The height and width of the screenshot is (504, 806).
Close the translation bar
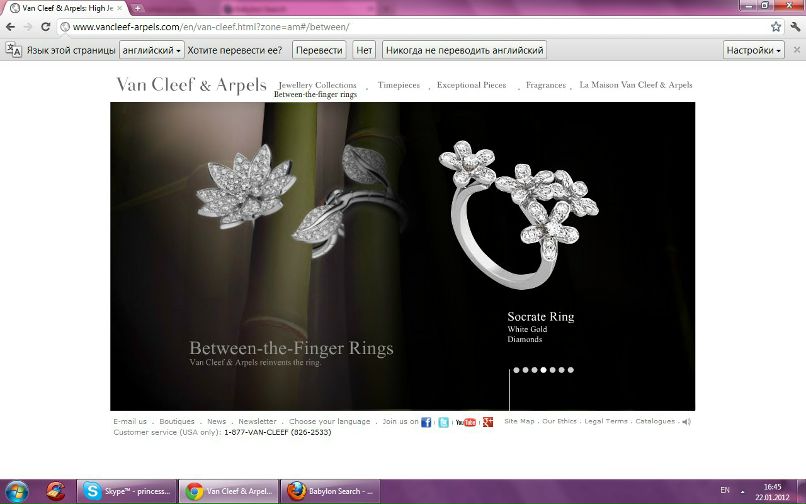tap(795, 49)
